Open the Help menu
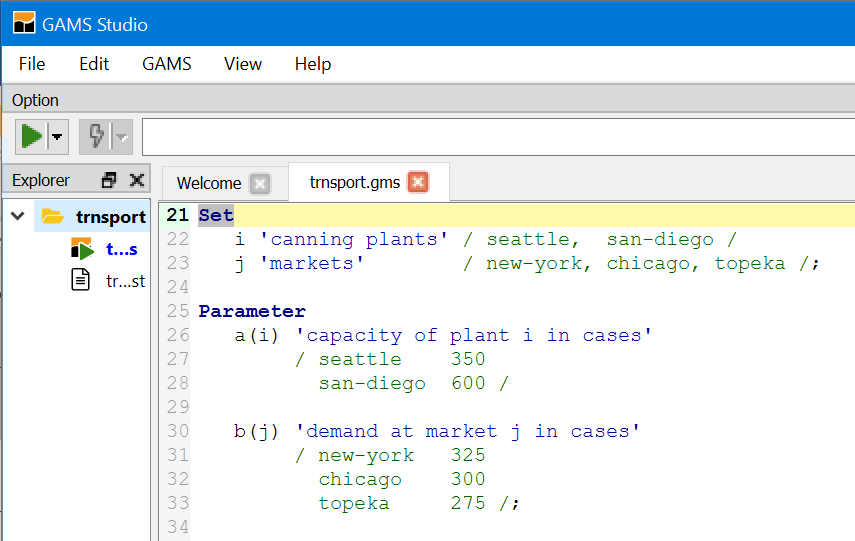Screen dimensions: 855x541 (x=313, y=64)
